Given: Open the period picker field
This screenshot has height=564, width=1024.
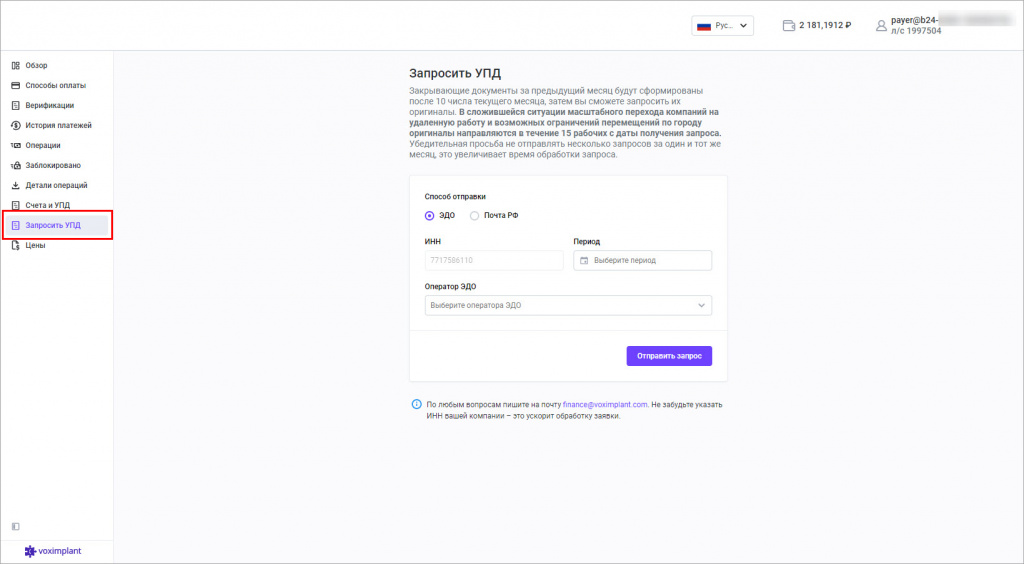Looking at the screenshot, I should pyautogui.click(x=642, y=260).
